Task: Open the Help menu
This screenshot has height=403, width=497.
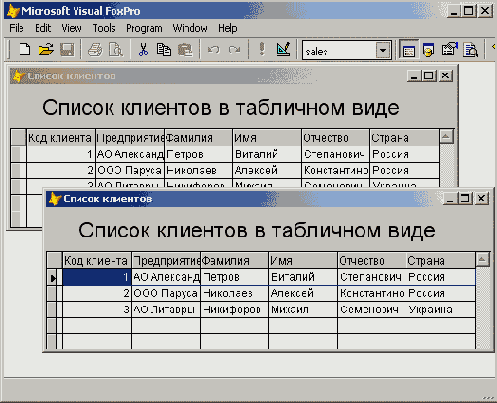Action: (228, 28)
